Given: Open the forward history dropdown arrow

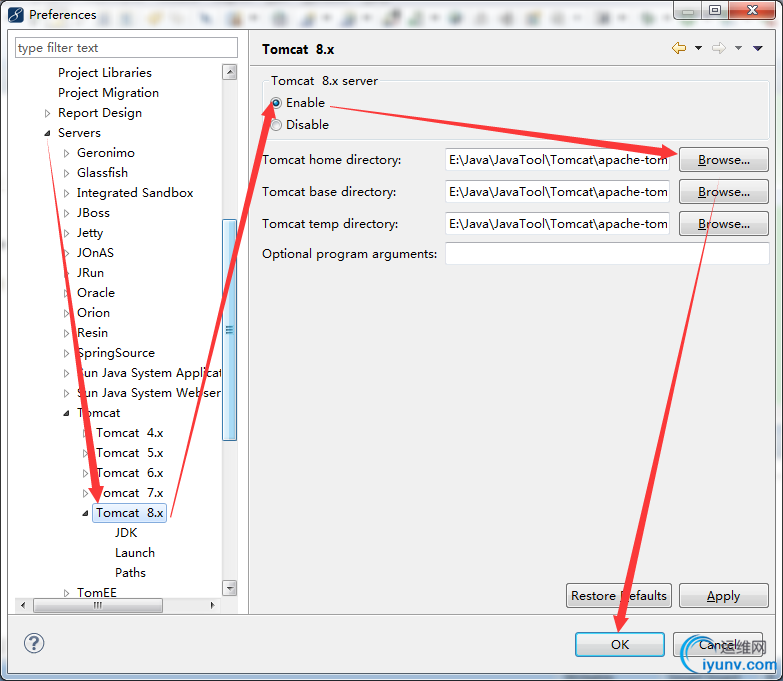Looking at the screenshot, I should click(x=738, y=48).
